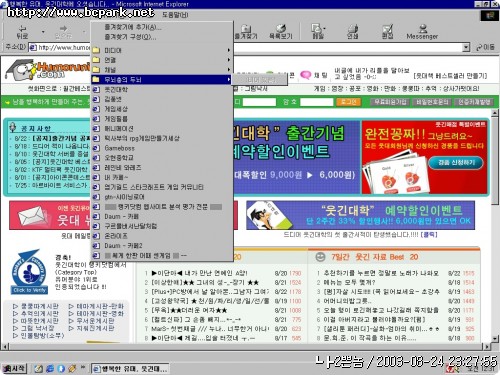Open '추천하기를 누르면 정말로 노래가 나와요' post
Screen dimensions: 500x375
coord(381,273)
